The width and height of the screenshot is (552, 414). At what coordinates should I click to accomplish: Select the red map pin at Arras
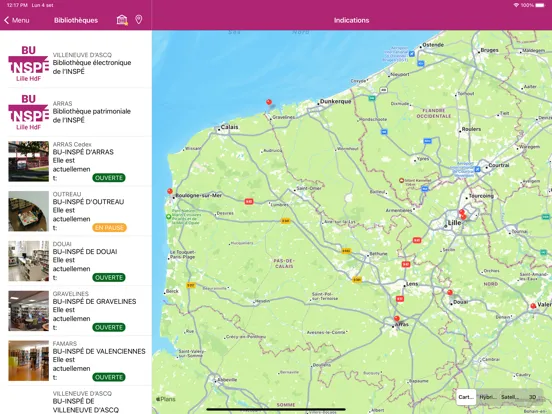click(x=397, y=319)
